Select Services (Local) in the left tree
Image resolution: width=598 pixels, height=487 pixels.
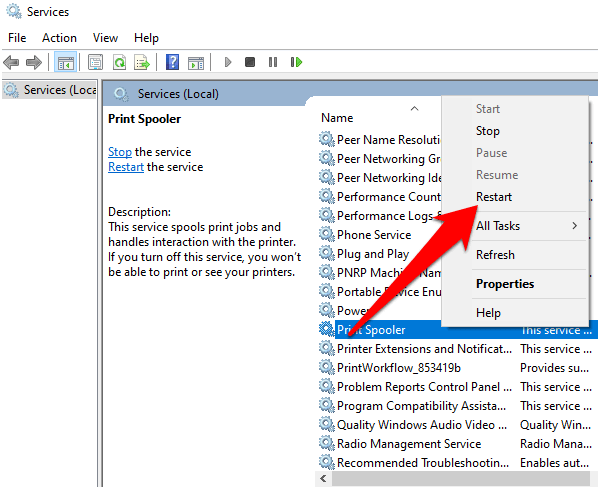(50, 90)
